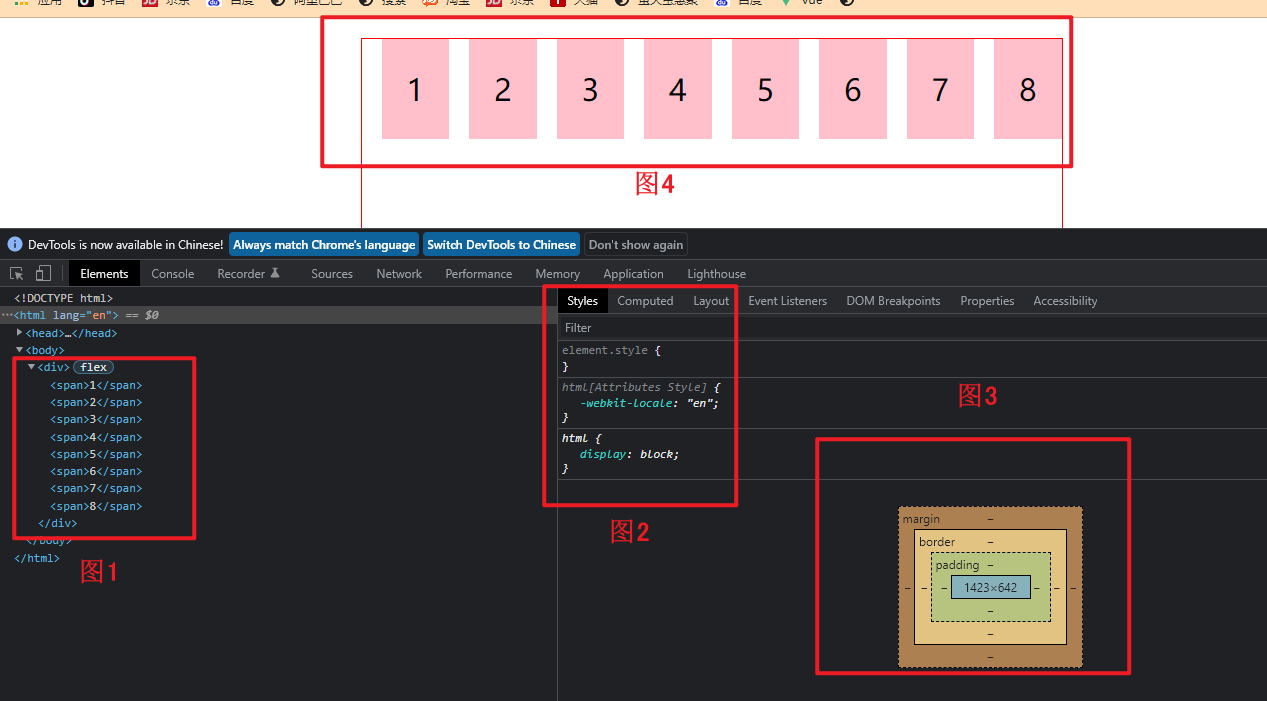Image resolution: width=1267 pixels, height=701 pixels.
Task: Click pink box number 3 on page
Action: point(590,89)
